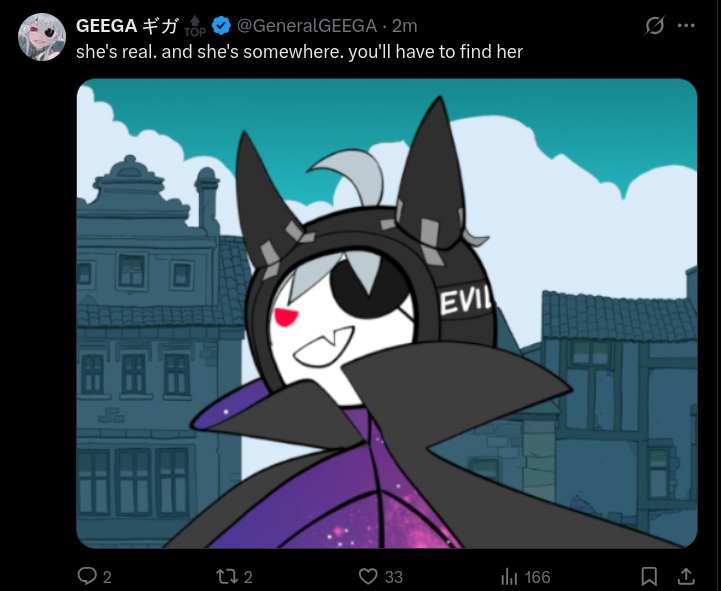Click the GEEGA ギガ display name
This screenshot has width=721, height=591.
tap(127, 26)
